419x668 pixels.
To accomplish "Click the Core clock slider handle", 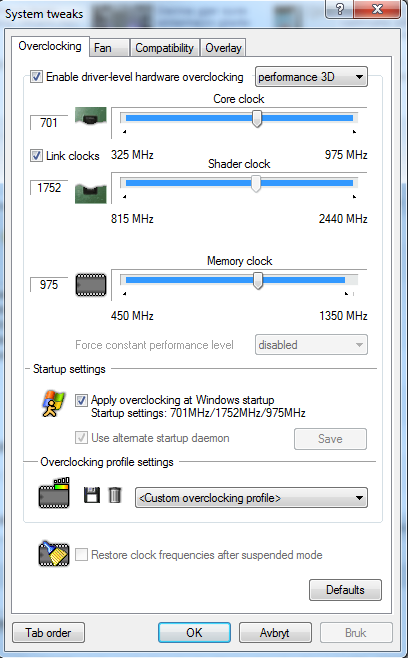I will (x=257, y=118).
